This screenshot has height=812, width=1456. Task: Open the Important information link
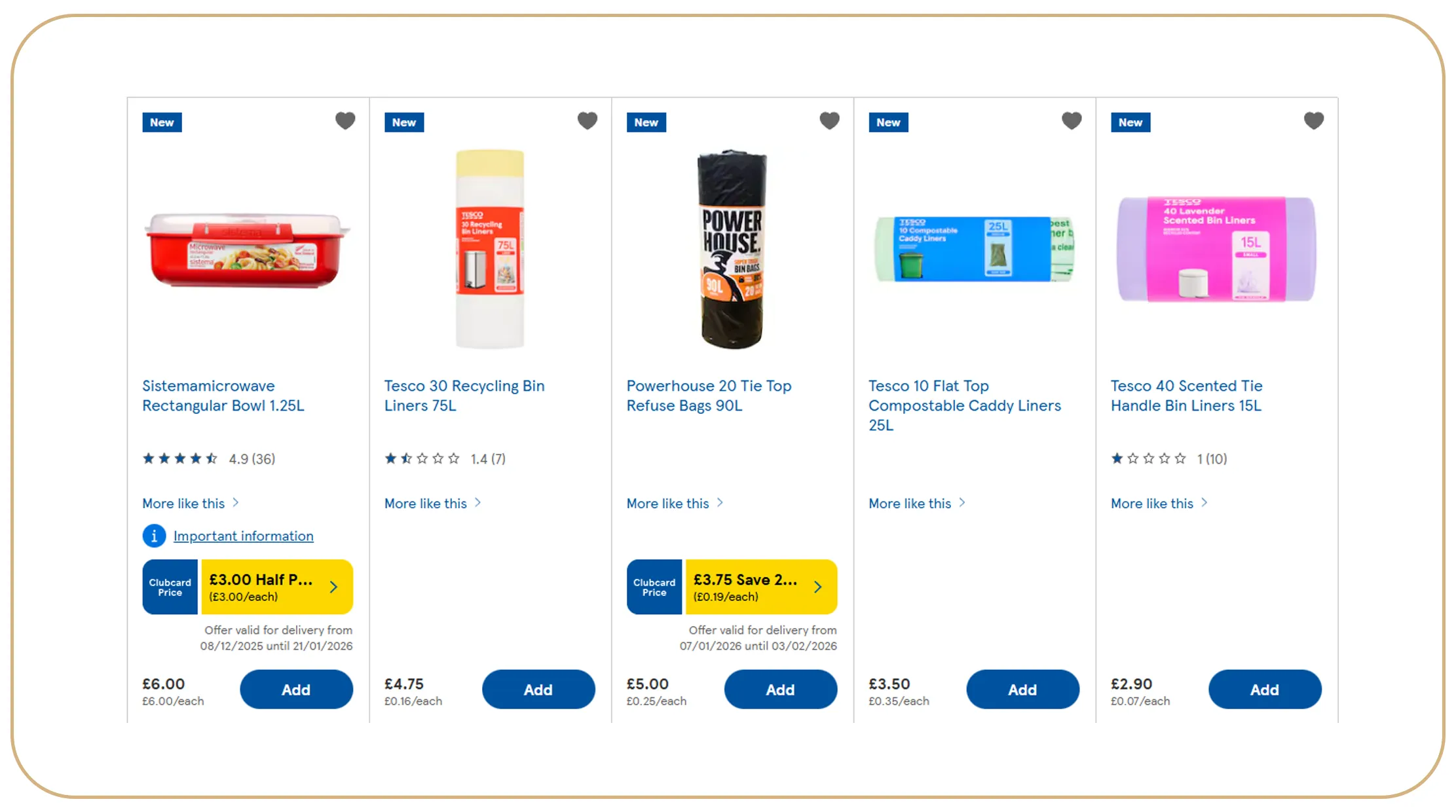(x=243, y=536)
